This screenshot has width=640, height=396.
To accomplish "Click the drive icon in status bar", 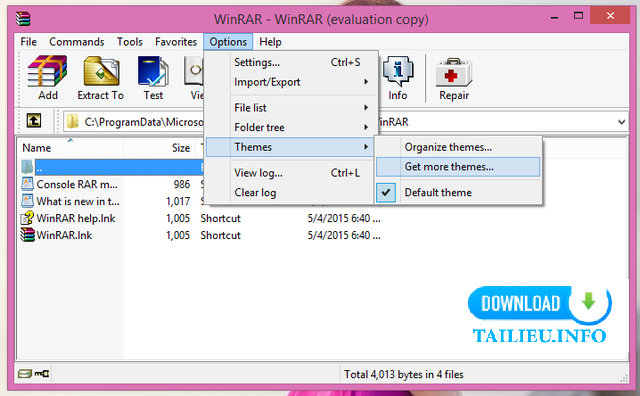I will [x=24, y=373].
